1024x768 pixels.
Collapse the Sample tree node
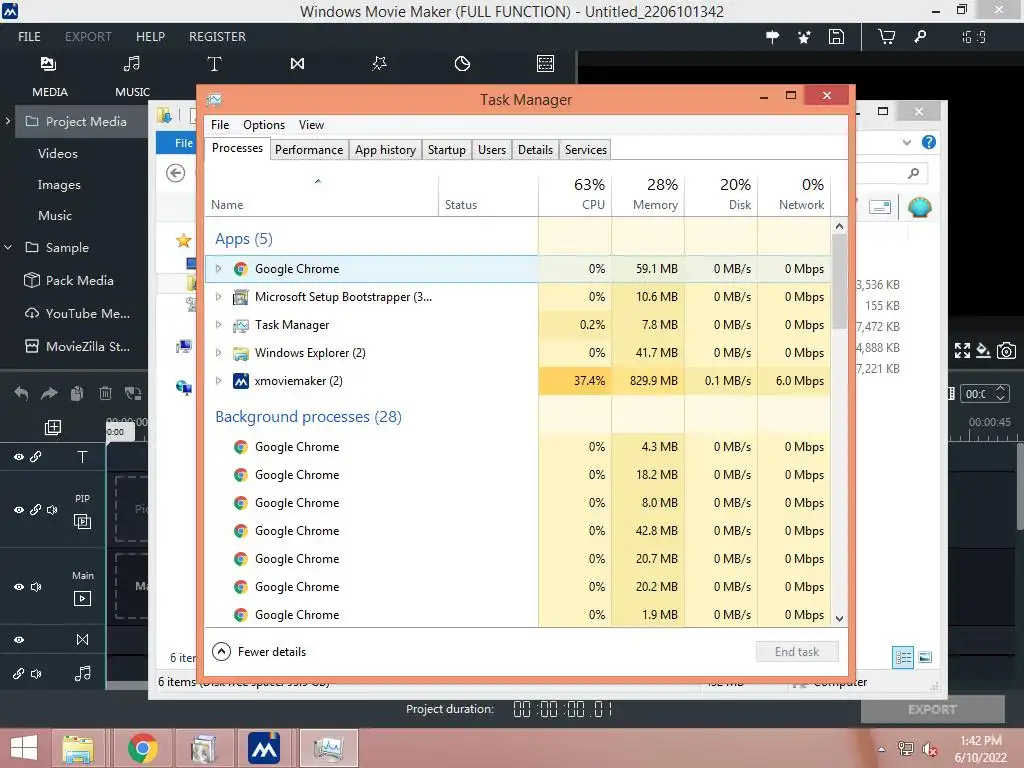click(8, 248)
